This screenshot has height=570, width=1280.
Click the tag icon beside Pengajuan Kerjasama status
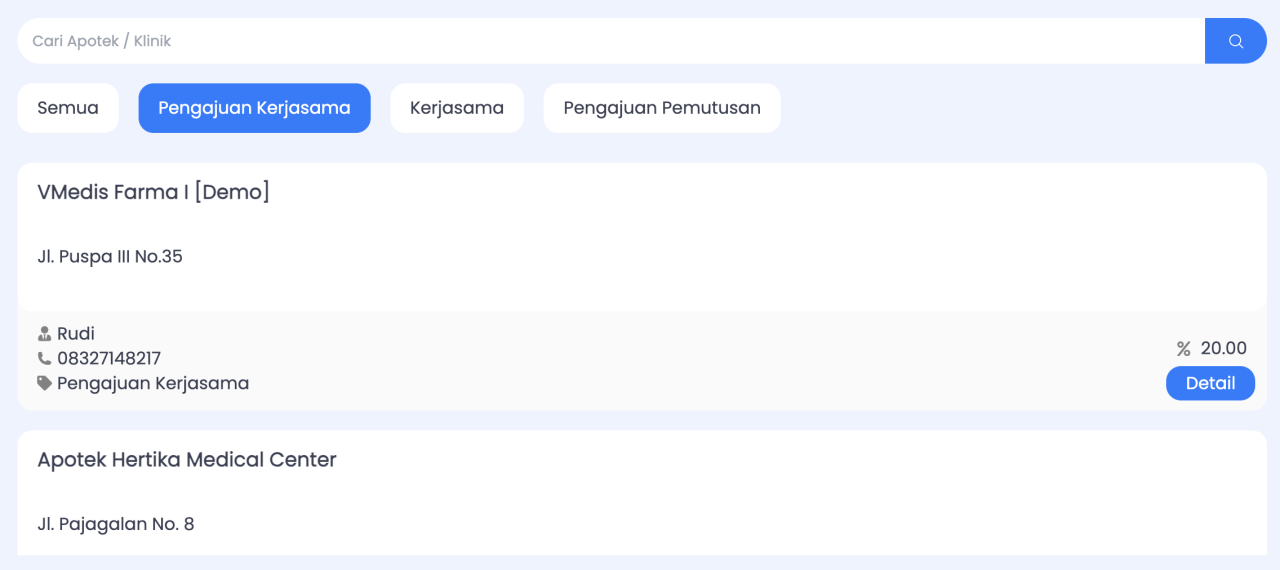[x=44, y=383]
